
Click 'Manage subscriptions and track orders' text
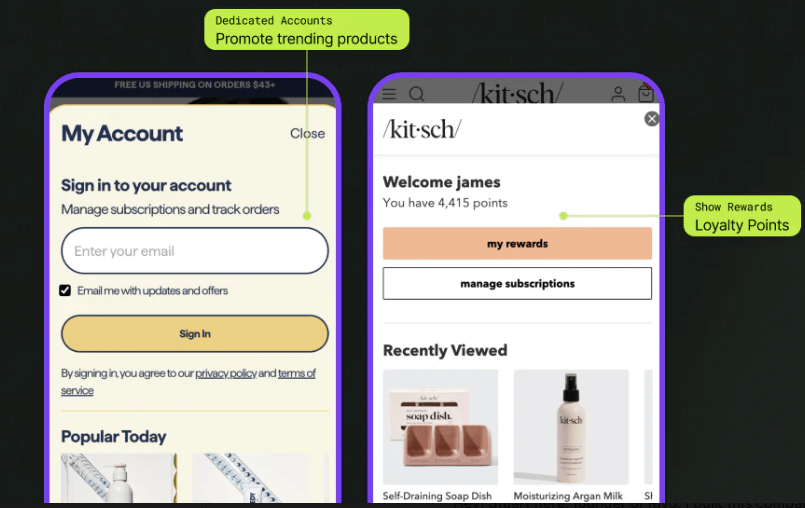170,210
